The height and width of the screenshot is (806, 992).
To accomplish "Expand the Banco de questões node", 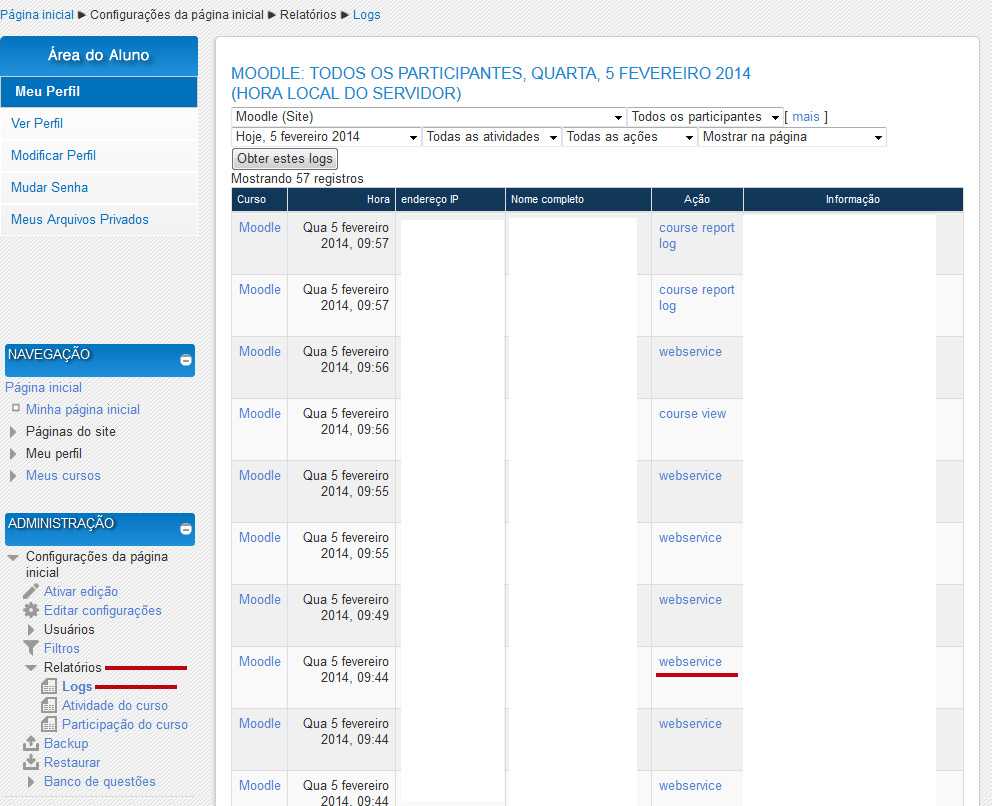I will (31, 781).
